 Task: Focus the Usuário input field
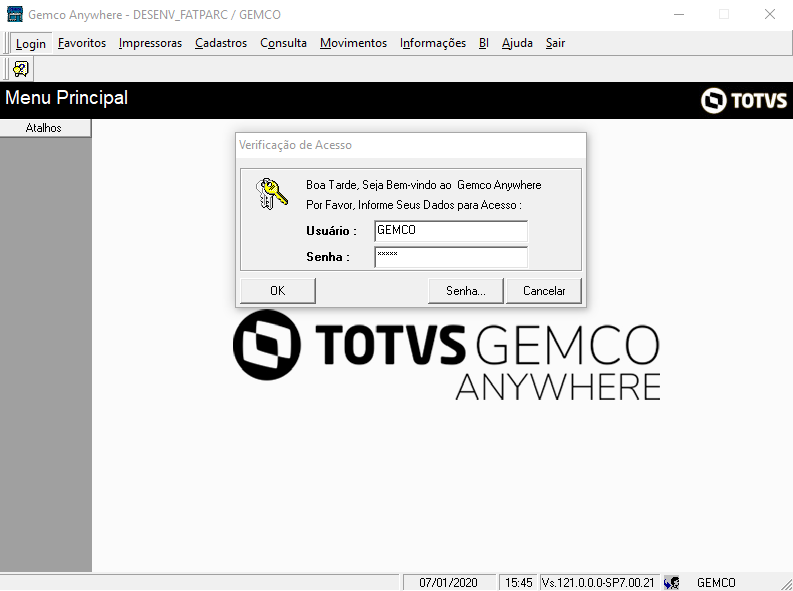point(451,231)
